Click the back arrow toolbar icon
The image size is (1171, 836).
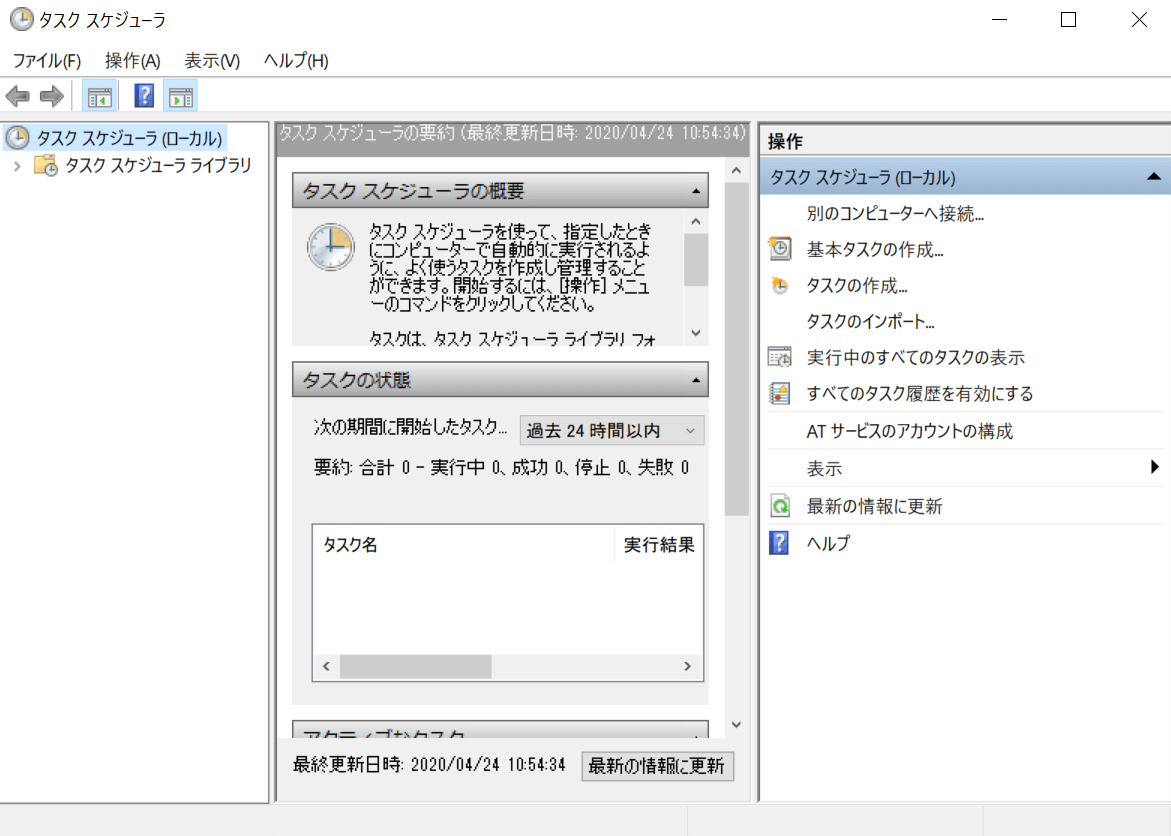click(x=17, y=96)
